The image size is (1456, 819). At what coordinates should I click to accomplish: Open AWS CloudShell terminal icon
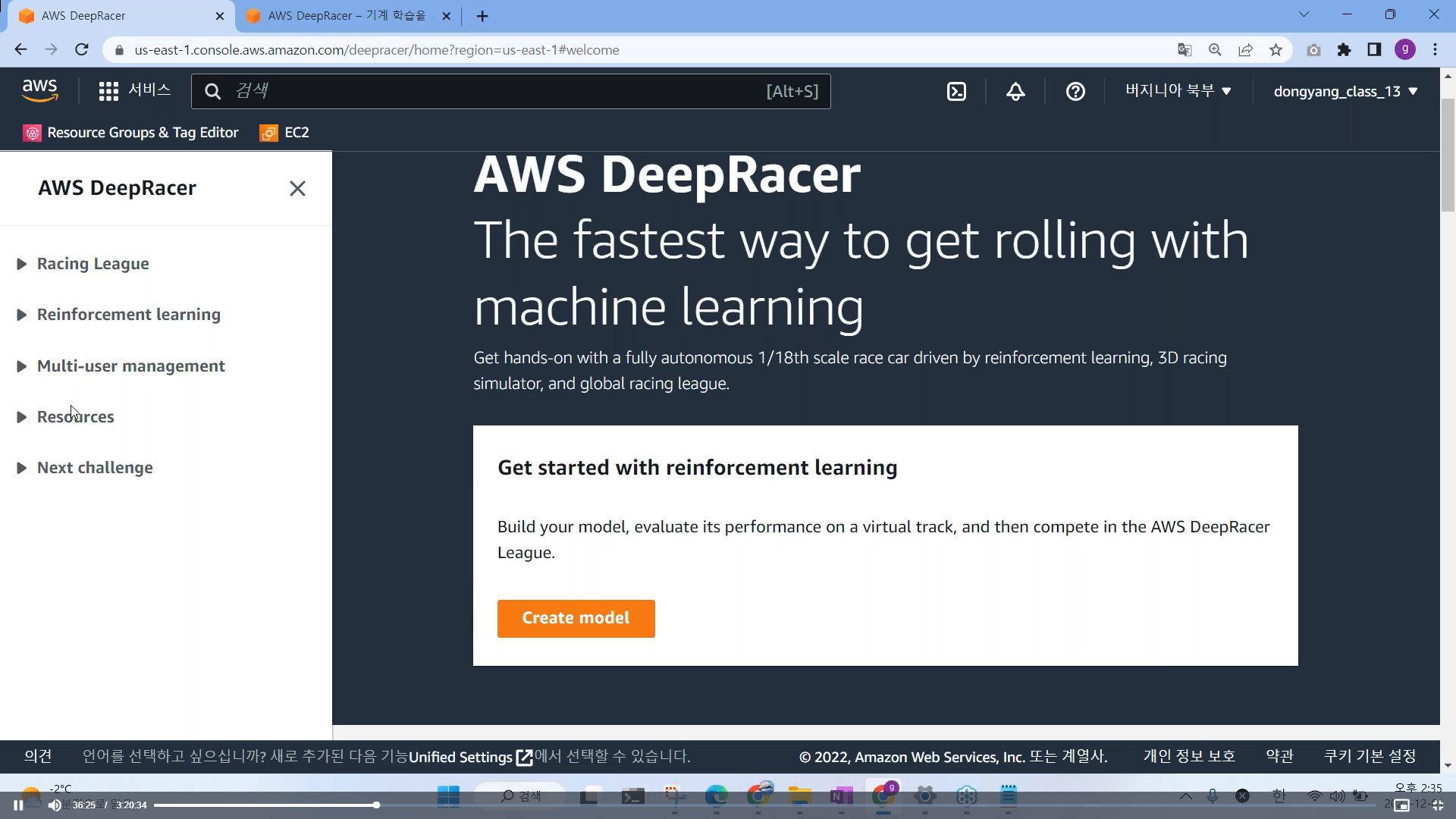pyautogui.click(x=956, y=92)
